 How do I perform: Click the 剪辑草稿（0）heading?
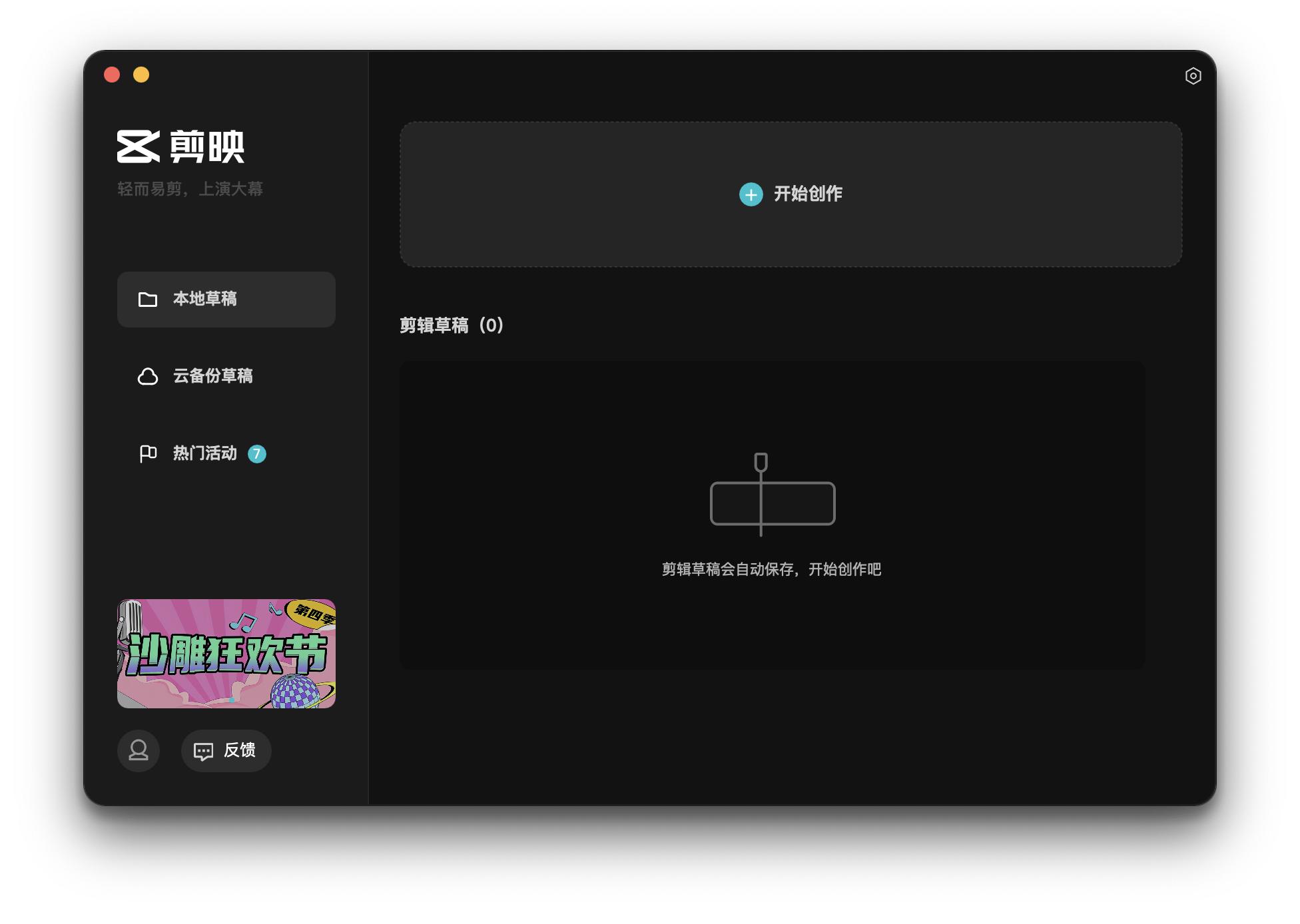point(450,326)
